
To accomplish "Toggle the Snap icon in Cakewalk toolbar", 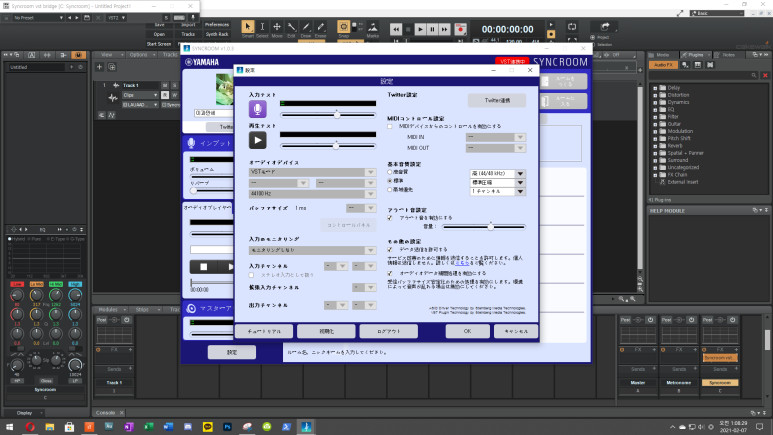I will (x=344, y=29).
